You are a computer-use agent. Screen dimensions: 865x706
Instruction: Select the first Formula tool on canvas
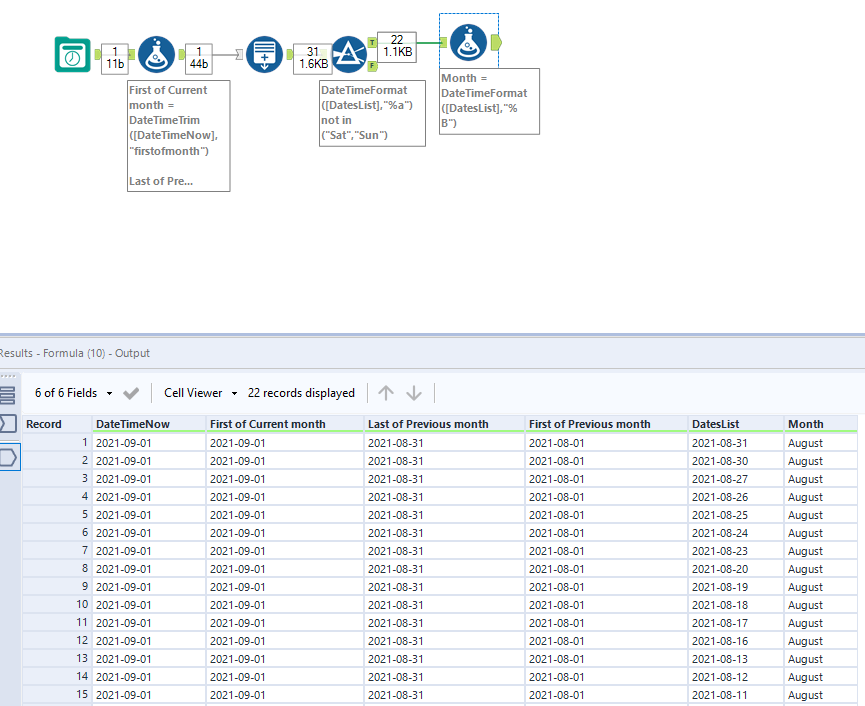pos(156,55)
